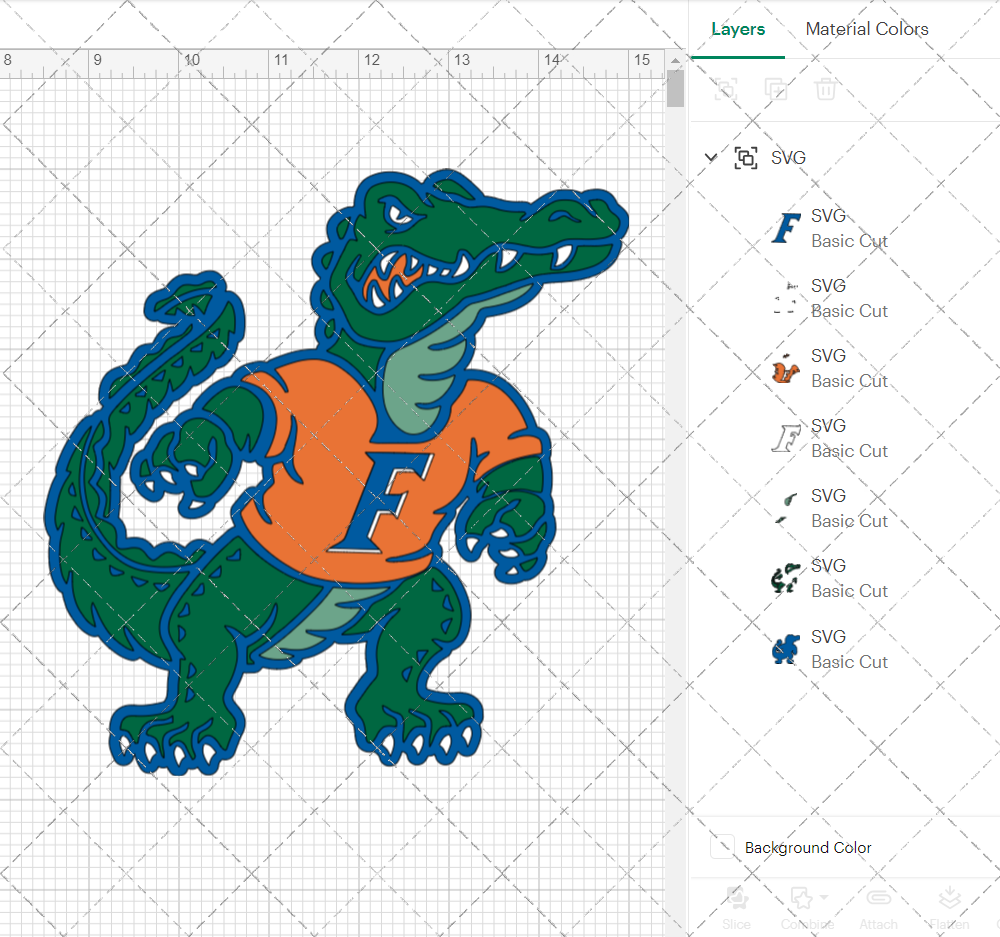Click the Group layers icon
This screenshot has height=937, width=1000.
[726, 89]
